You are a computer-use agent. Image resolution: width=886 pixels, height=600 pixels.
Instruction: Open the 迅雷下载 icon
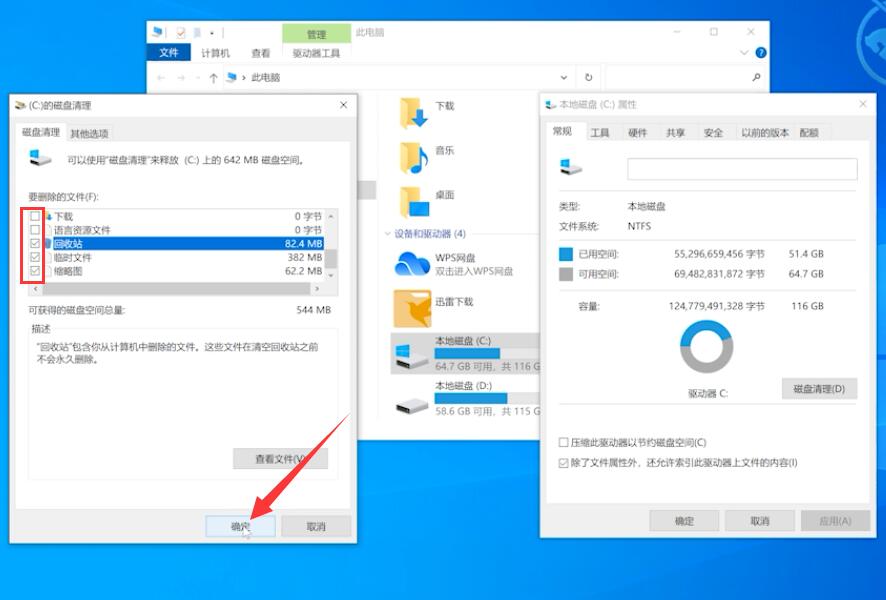point(412,308)
